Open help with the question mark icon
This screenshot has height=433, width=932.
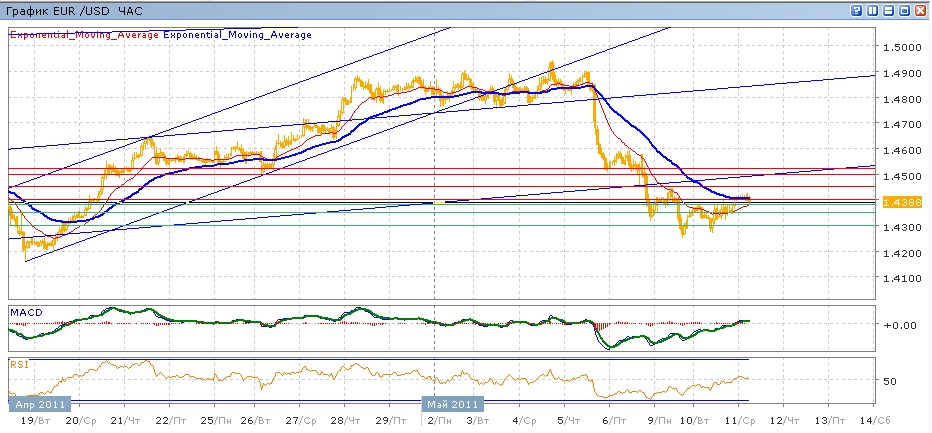click(858, 11)
